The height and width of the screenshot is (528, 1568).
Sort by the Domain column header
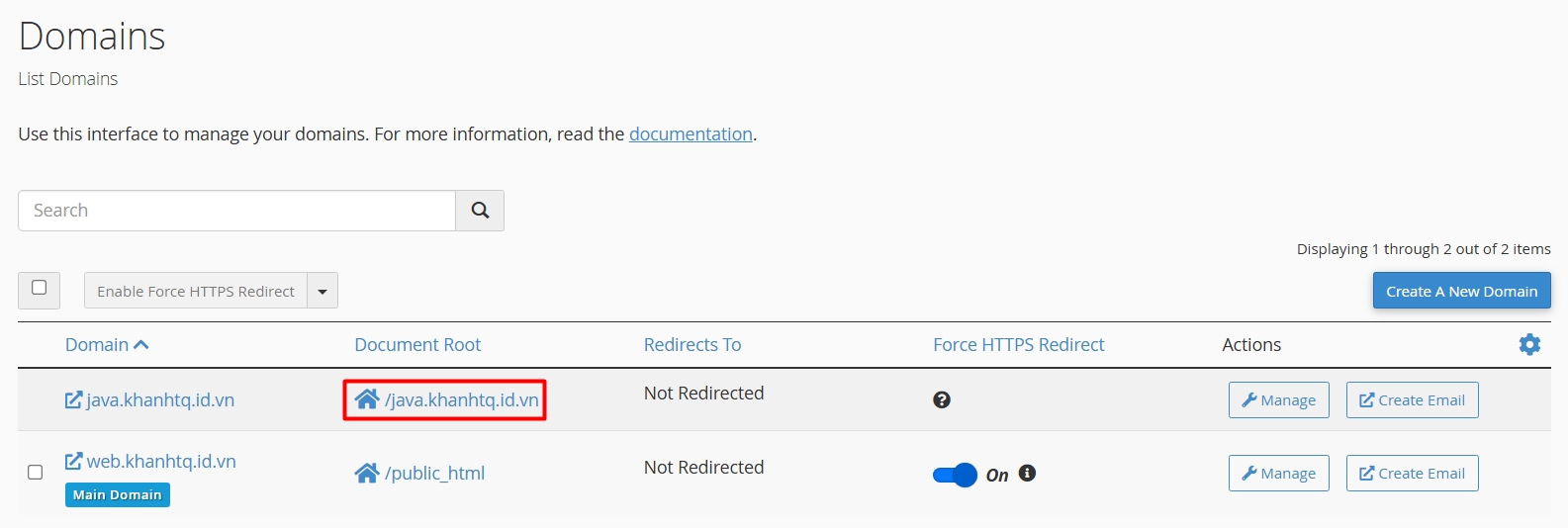tap(98, 345)
